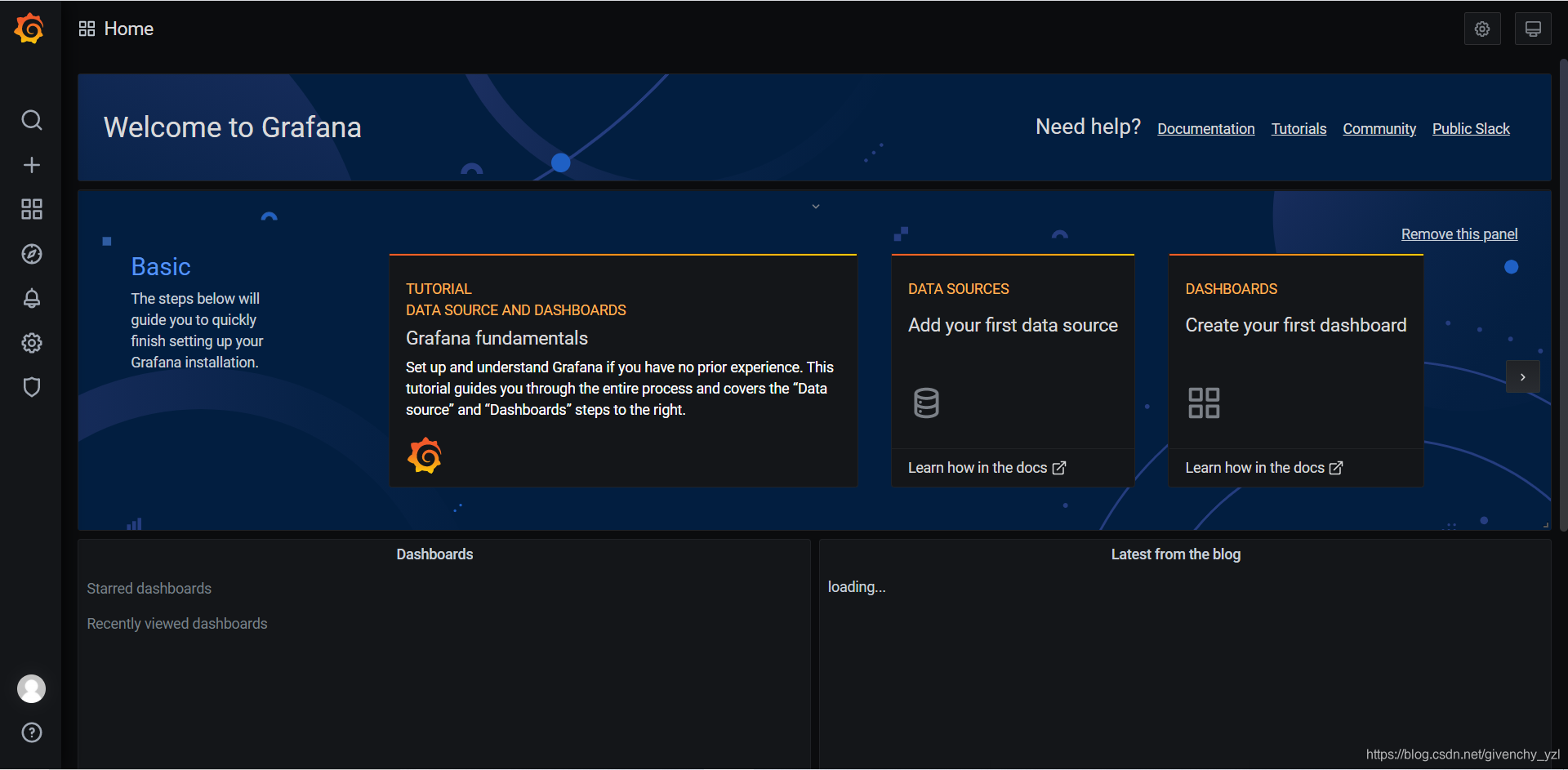
Task: Click the page vertical scrollbar
Action: (x=1563, y=296)
